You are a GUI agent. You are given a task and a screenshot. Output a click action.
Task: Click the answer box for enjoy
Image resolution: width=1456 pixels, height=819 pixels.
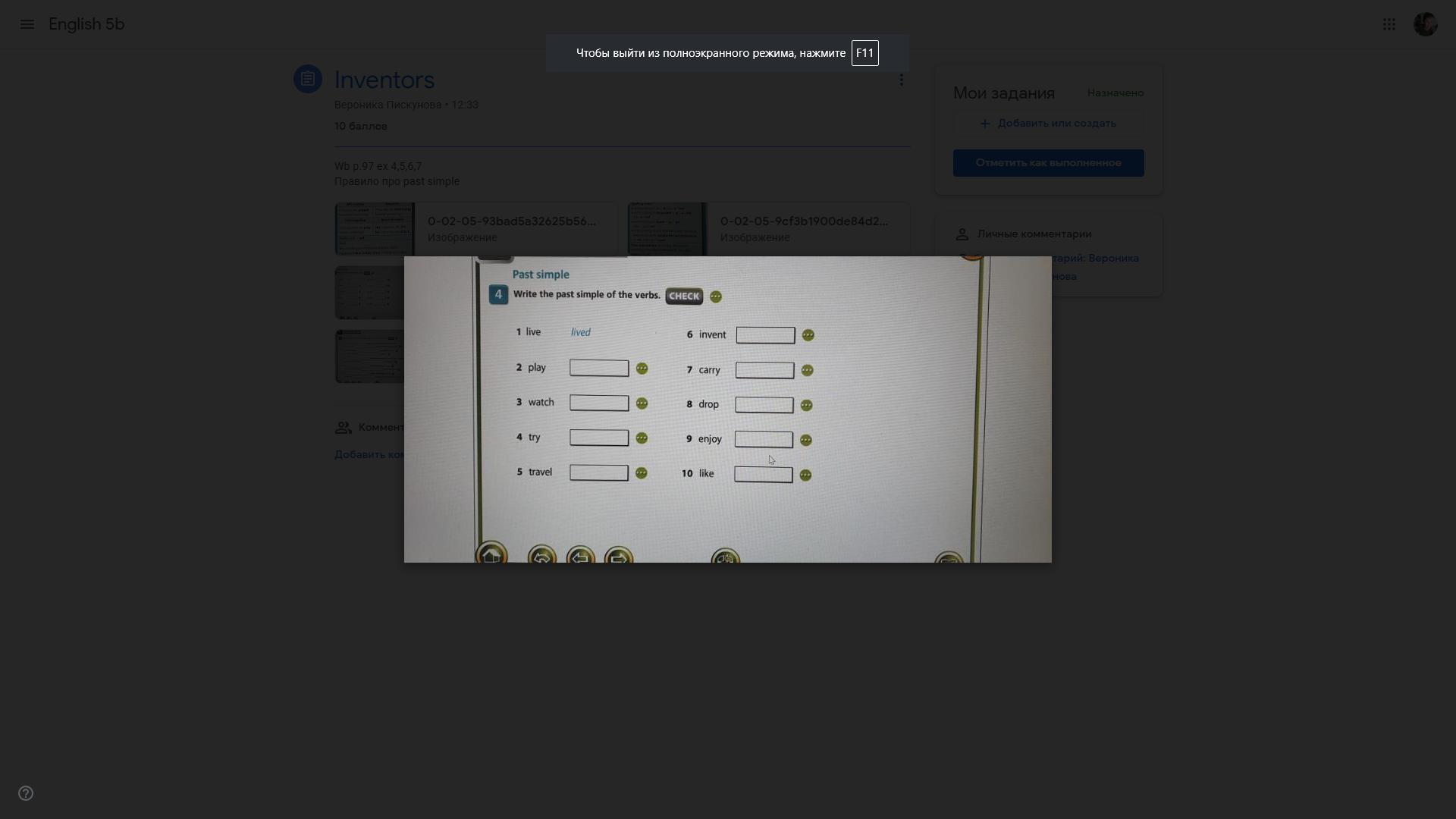point(764,440)
